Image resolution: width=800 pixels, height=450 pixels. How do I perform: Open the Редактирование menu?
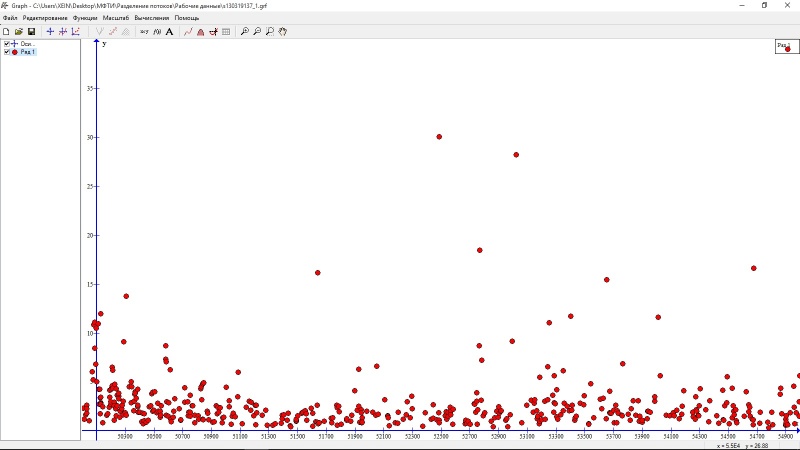coord(45,18)
